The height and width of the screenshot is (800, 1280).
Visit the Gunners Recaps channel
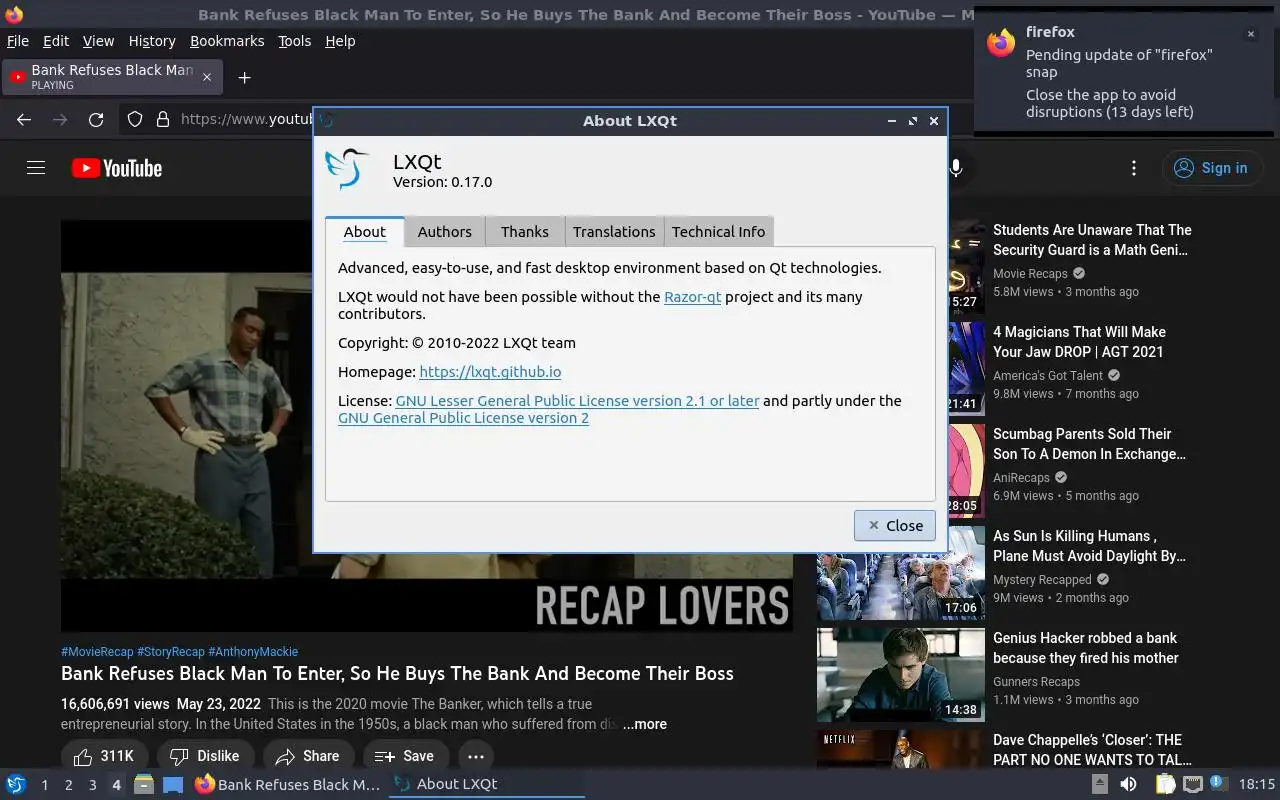click(1036, 681)
